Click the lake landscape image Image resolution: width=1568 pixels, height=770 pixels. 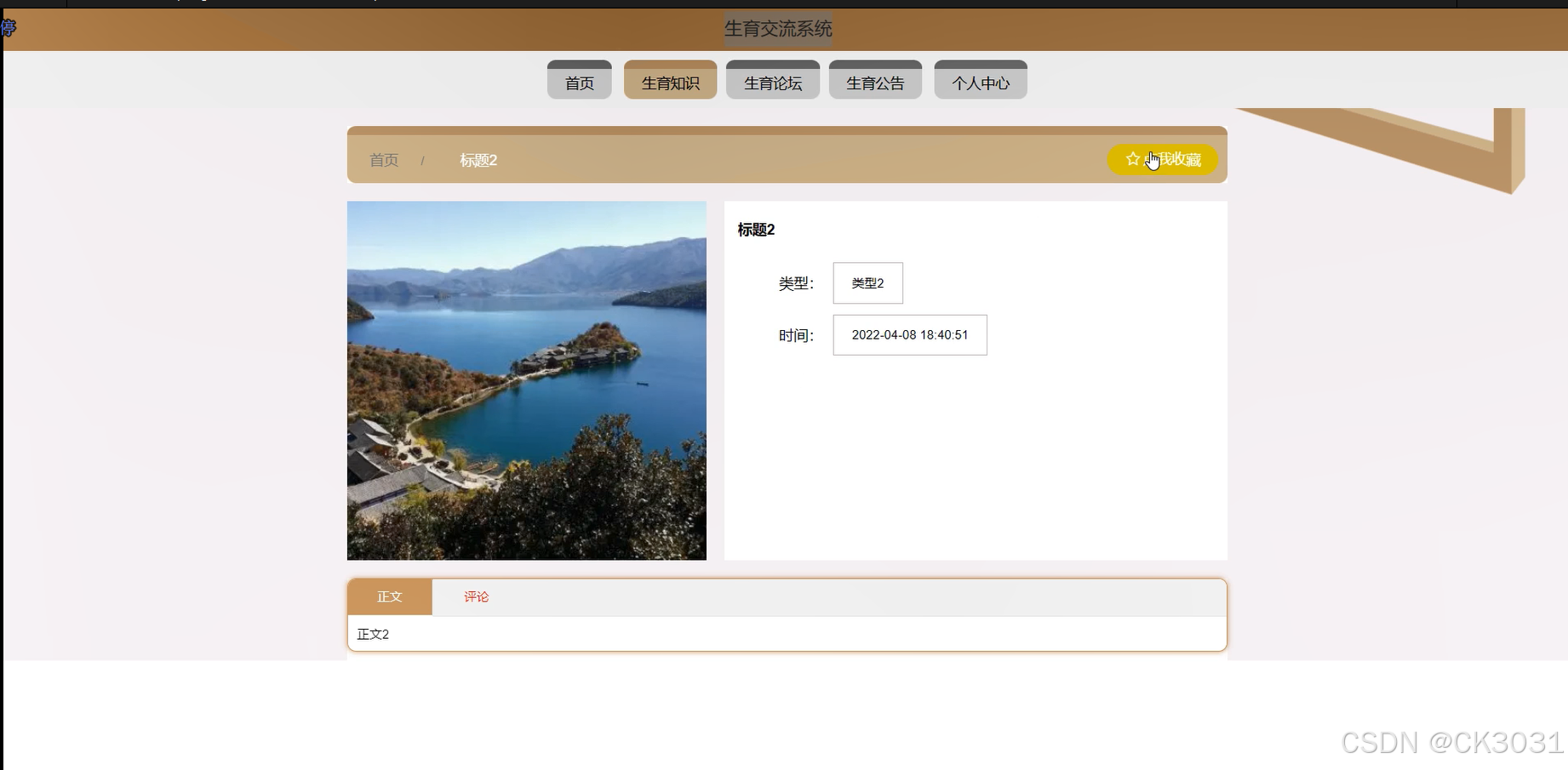pyautogui.click(x=527, y=380)
